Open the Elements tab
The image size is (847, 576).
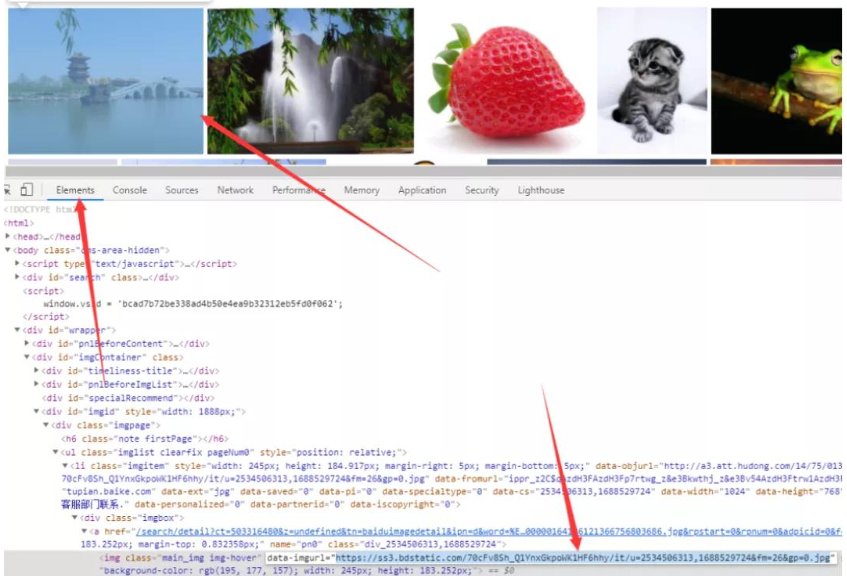pyautogui.click(x=75, y=190)
